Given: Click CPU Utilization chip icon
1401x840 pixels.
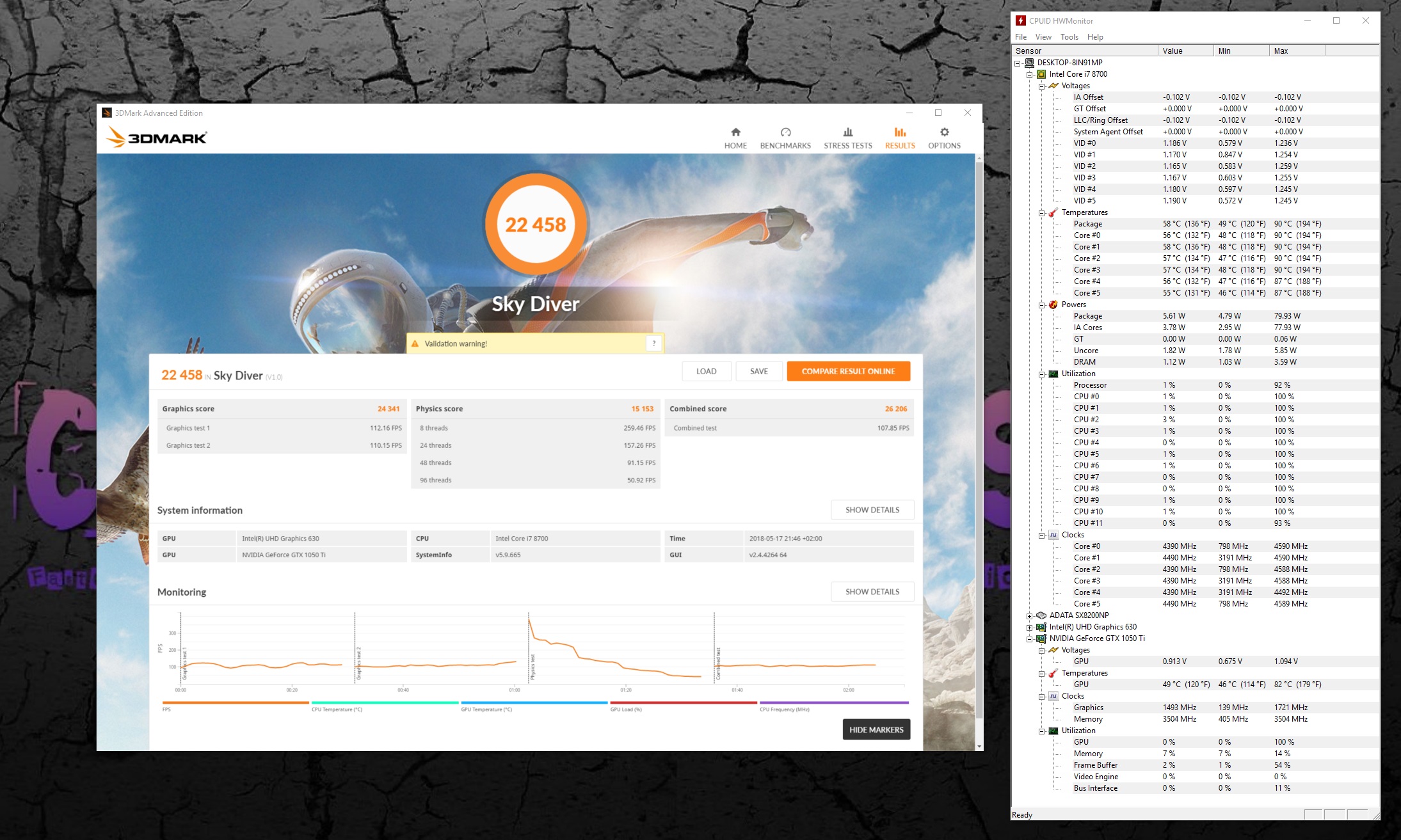Looking at the screenshot, I should click(1053, 374).
